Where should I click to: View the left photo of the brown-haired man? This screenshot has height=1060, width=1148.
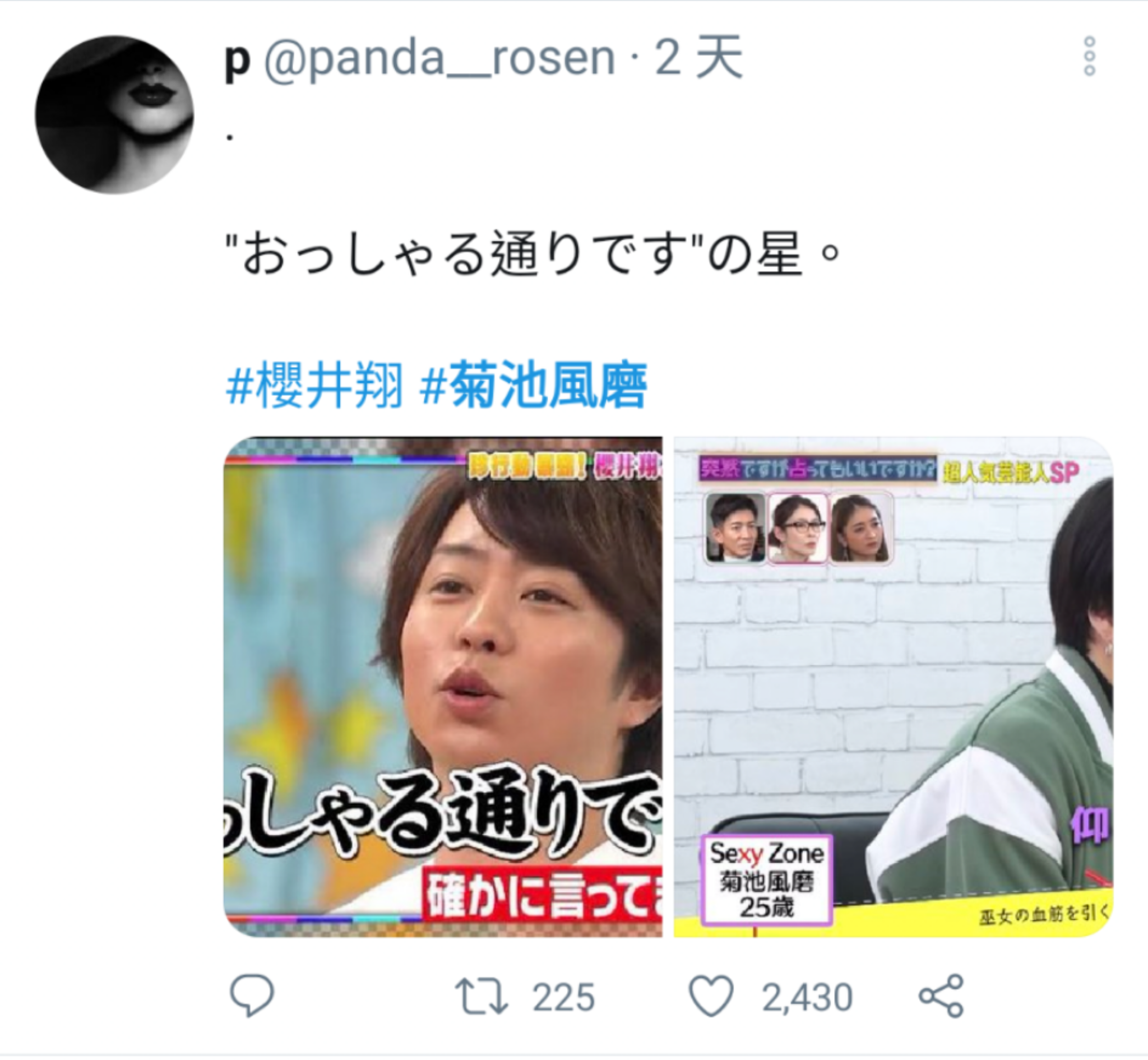coord(443,688)
